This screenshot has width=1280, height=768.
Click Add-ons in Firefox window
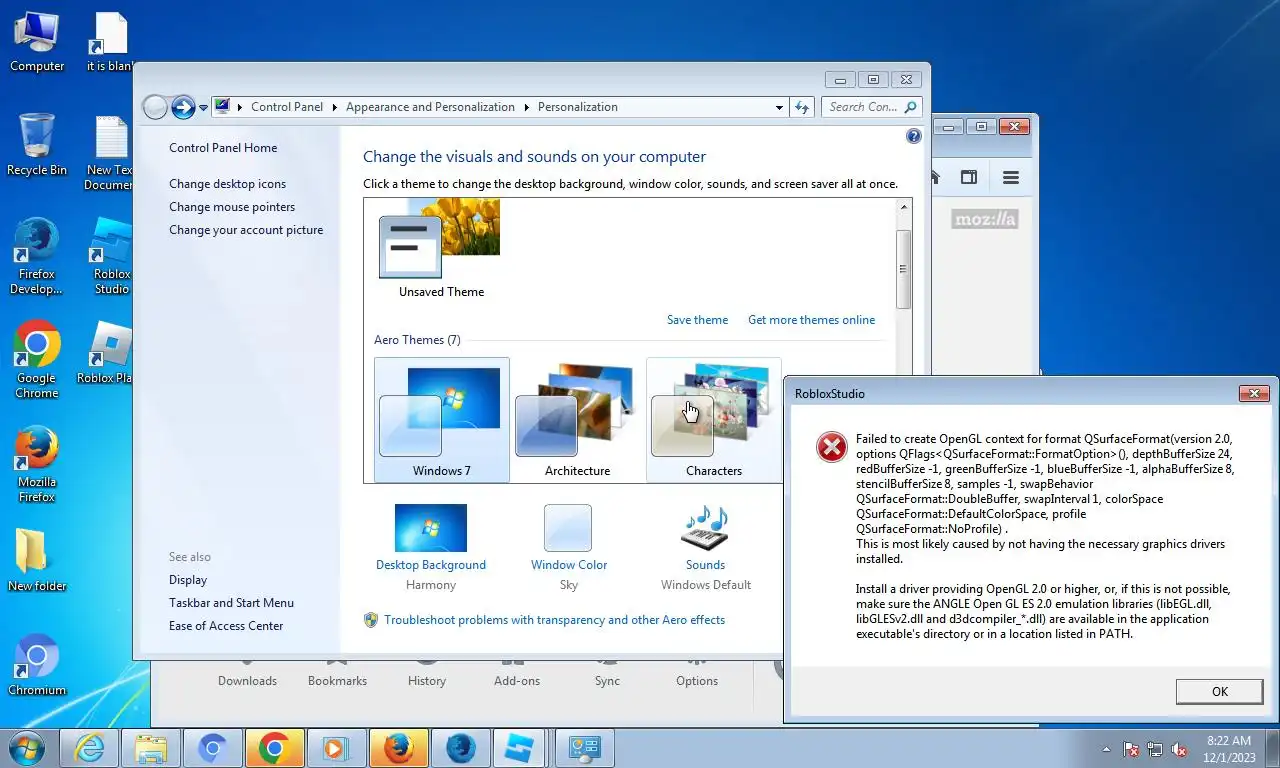517,681
